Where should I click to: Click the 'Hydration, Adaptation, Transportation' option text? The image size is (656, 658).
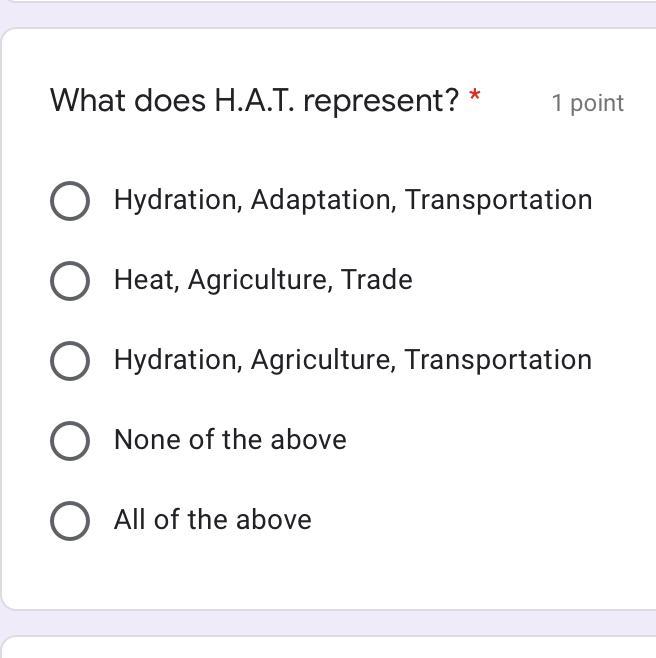pyautogui.click(x=352, y=200)
